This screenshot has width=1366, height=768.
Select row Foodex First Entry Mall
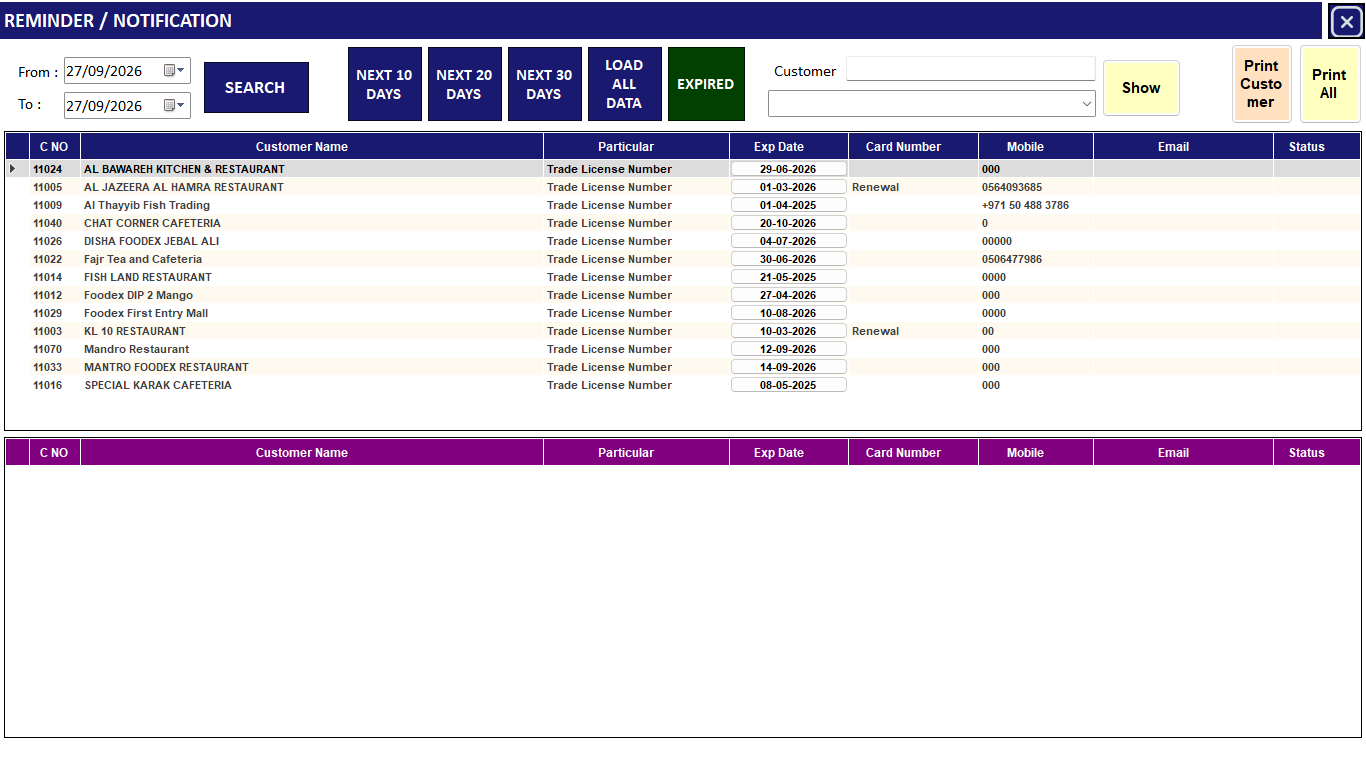pyautogui.click(x=683, y=313)
